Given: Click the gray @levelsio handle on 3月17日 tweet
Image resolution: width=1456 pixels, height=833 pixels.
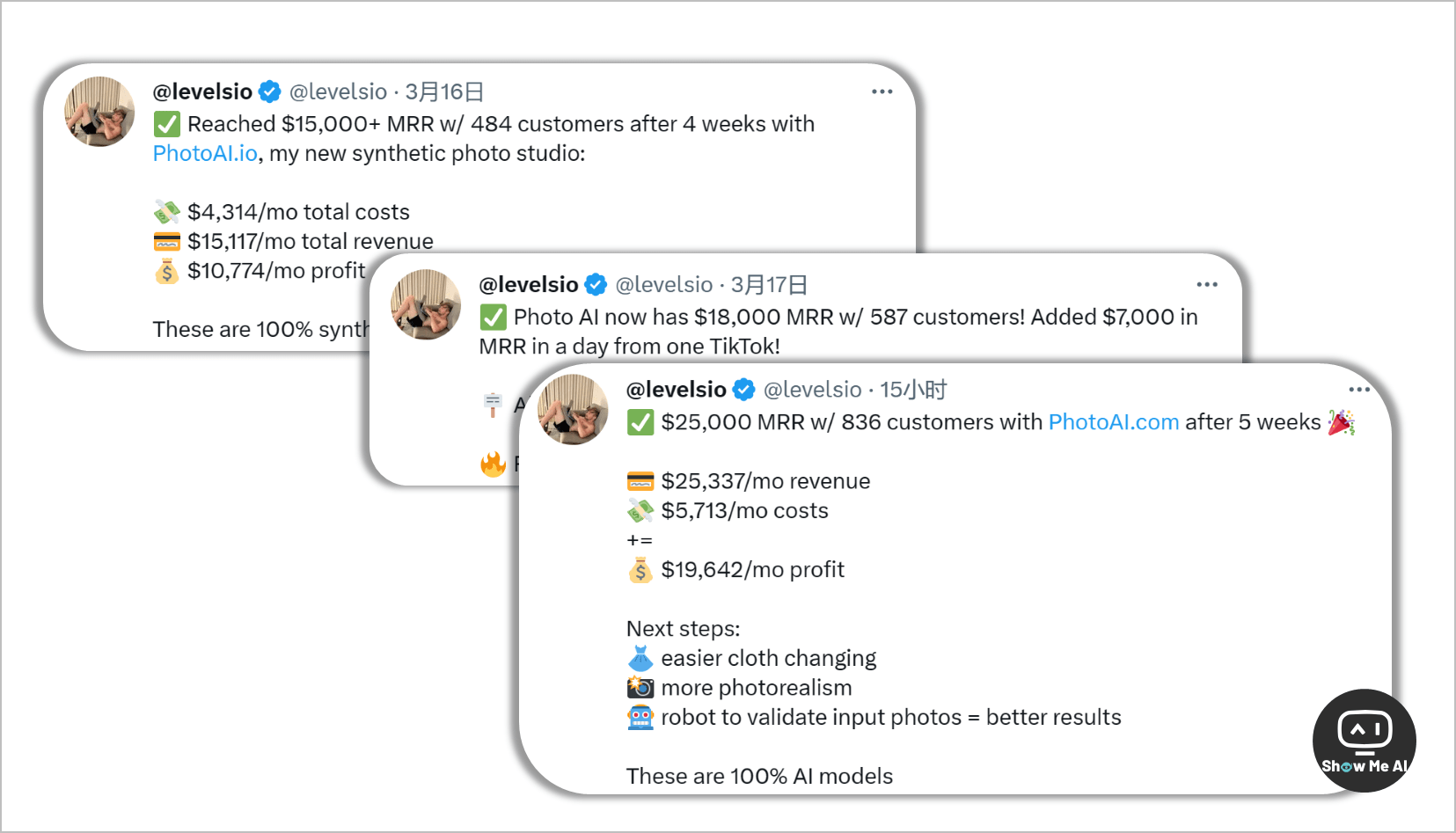Looking at the screenshot, I should tap(664, 285).
